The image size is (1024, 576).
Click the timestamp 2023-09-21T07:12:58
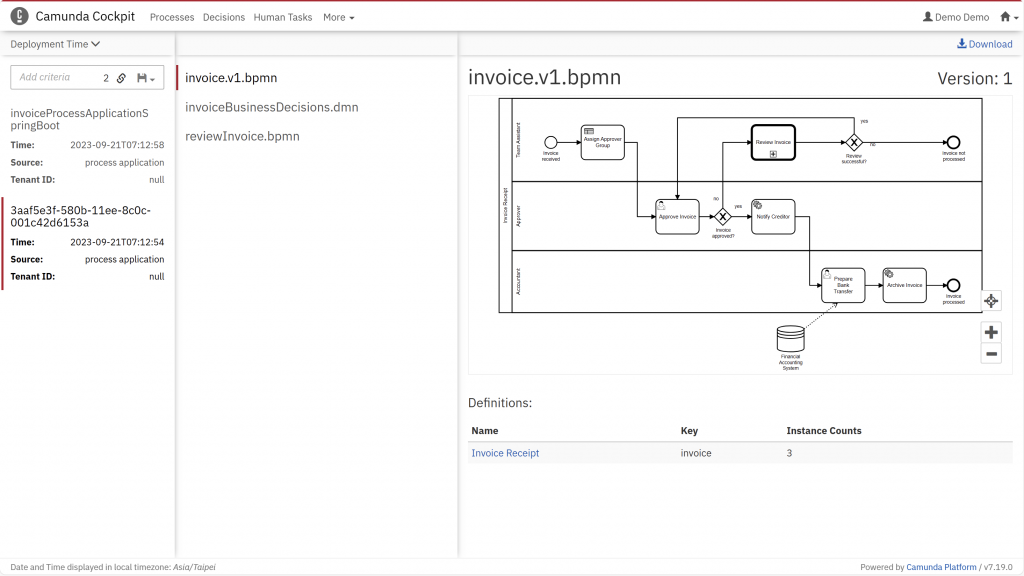tap(117, 145)
